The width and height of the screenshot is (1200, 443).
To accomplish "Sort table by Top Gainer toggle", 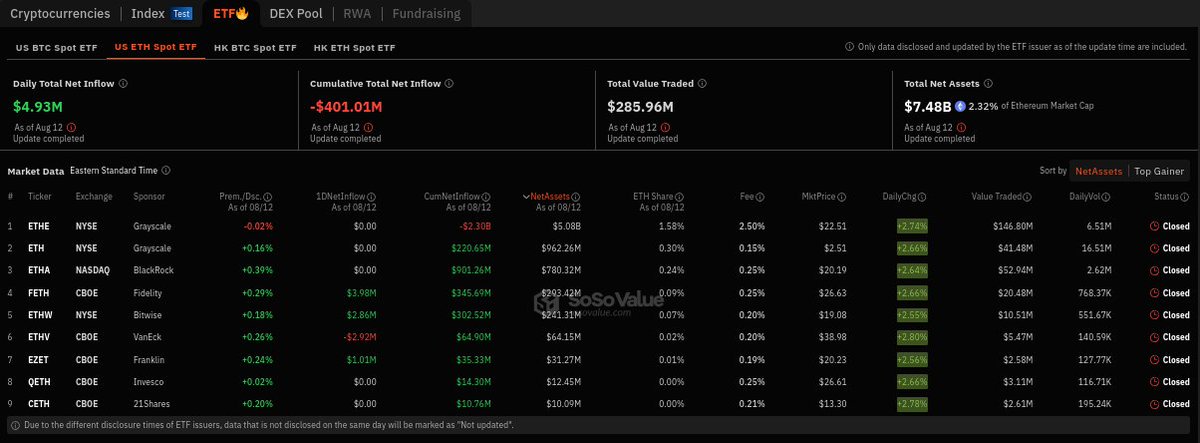I will (1160, 171).
